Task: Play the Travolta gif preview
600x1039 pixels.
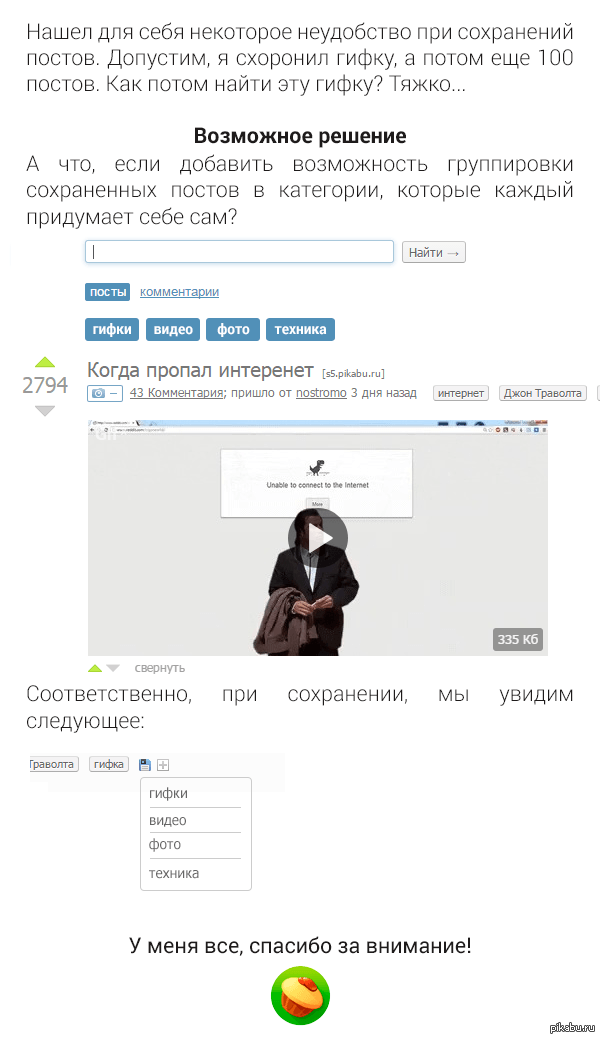Action: [x=318, y=537]
